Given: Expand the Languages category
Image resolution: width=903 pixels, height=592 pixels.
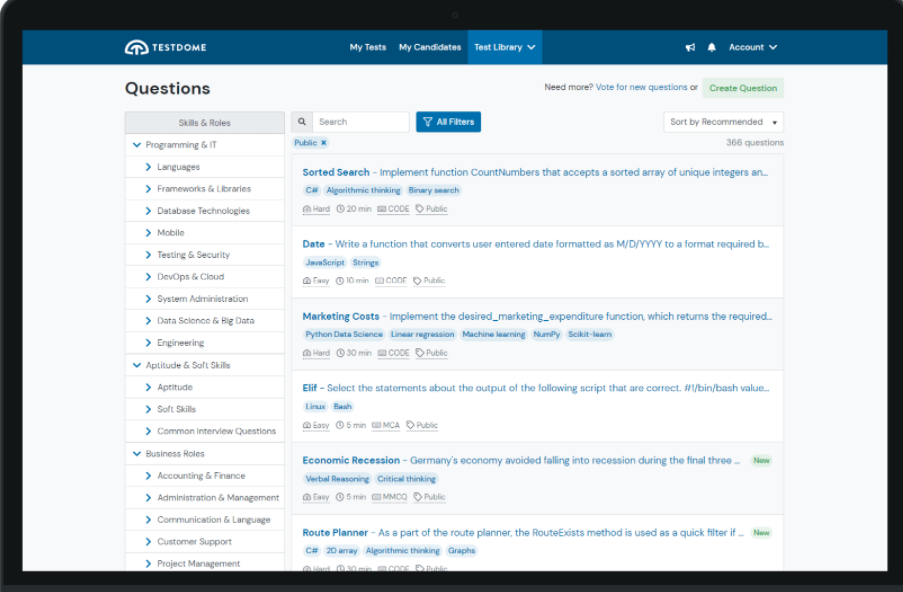Looking at the screenshot, I should (148, 167).
